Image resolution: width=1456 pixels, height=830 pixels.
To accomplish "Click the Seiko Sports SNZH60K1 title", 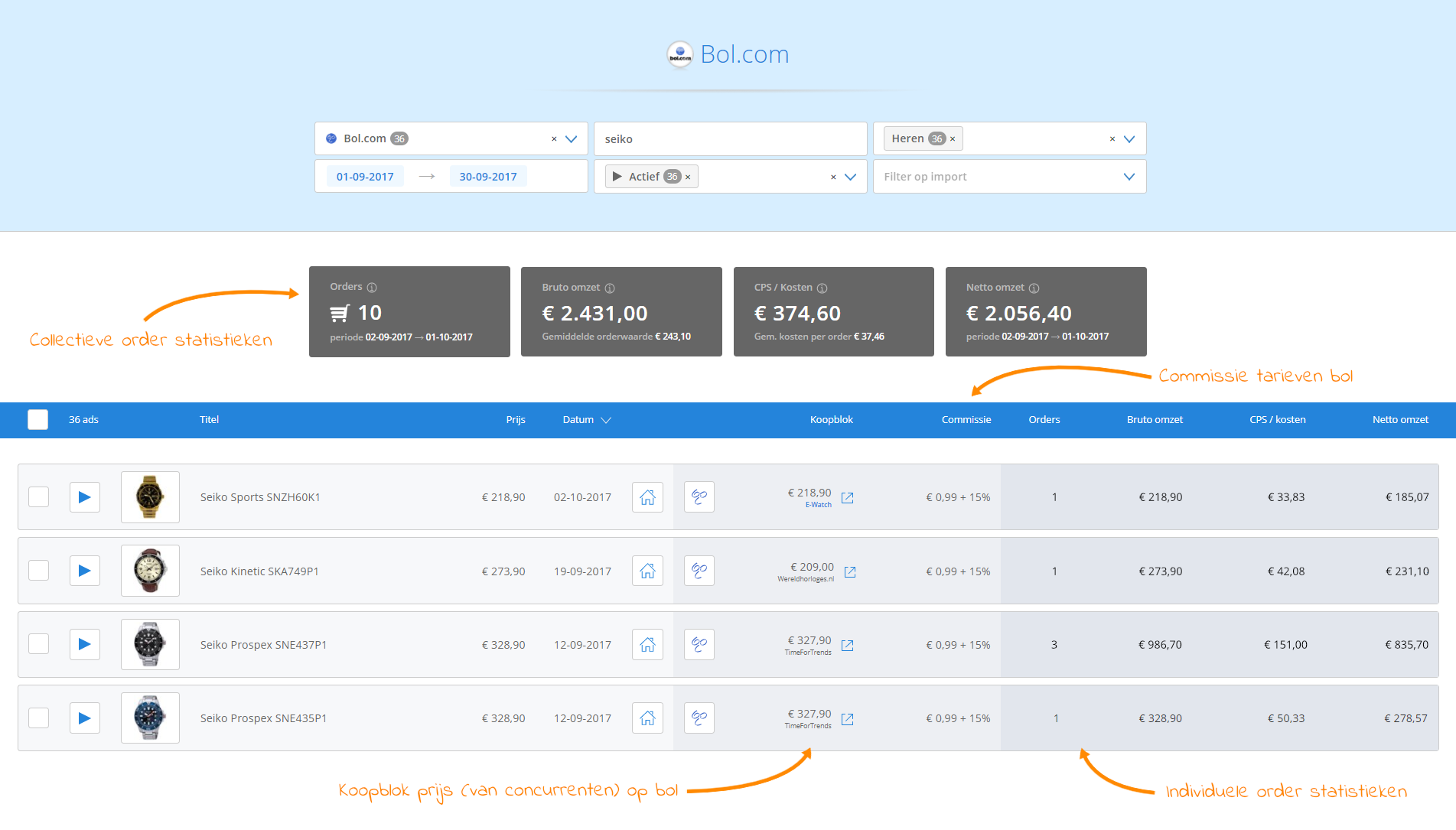I will (x=260, y=497).
